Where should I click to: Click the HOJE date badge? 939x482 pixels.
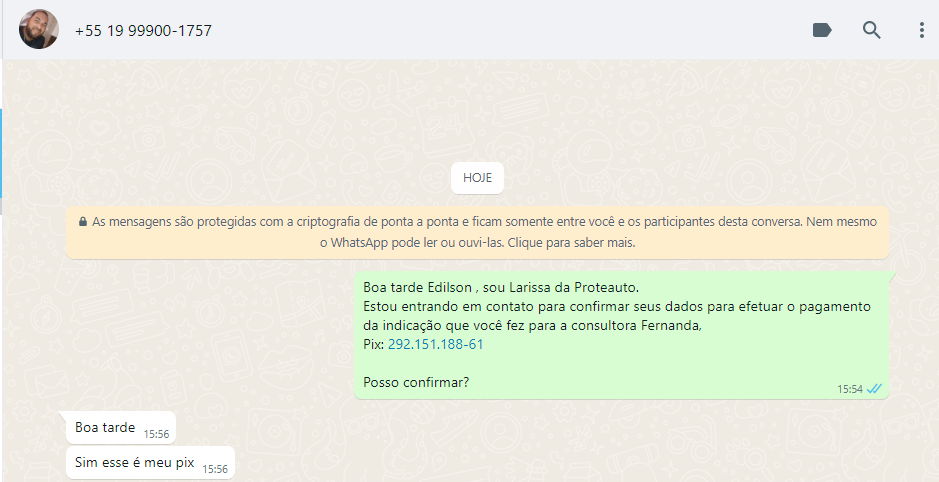point(477,178)
